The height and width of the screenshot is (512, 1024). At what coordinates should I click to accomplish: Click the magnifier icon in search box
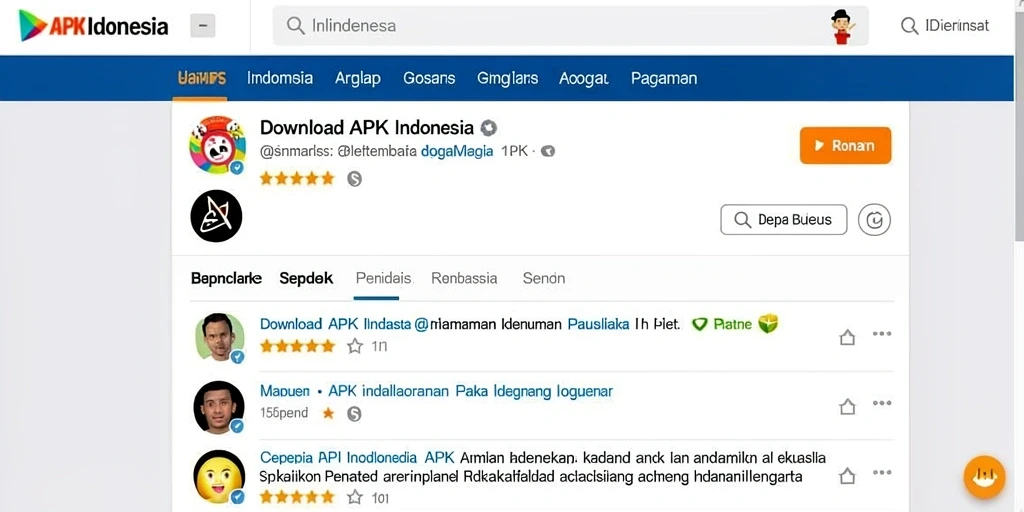[x=296, y=26]
